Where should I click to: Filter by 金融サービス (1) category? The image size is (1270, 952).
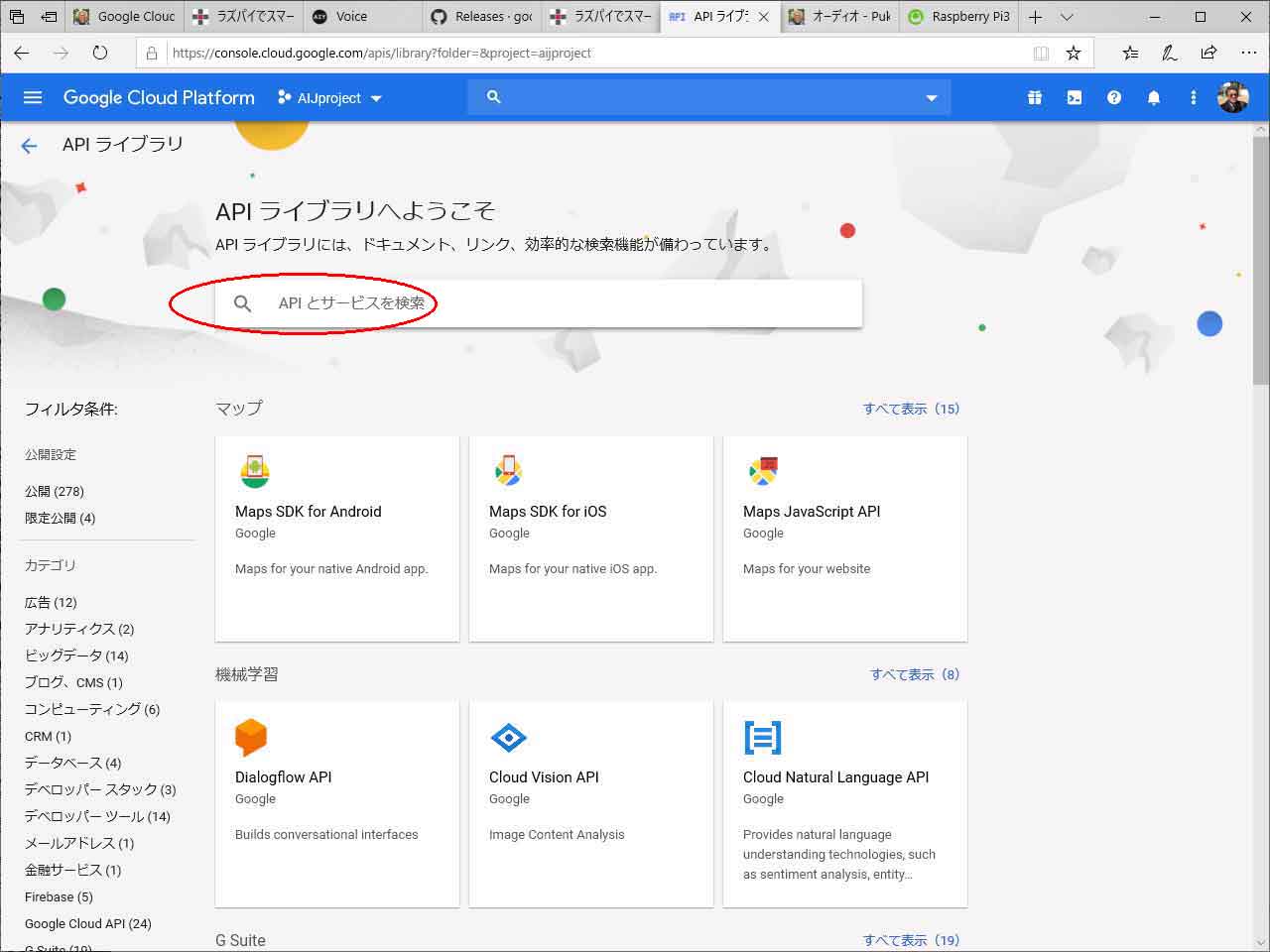pos(72,871)
